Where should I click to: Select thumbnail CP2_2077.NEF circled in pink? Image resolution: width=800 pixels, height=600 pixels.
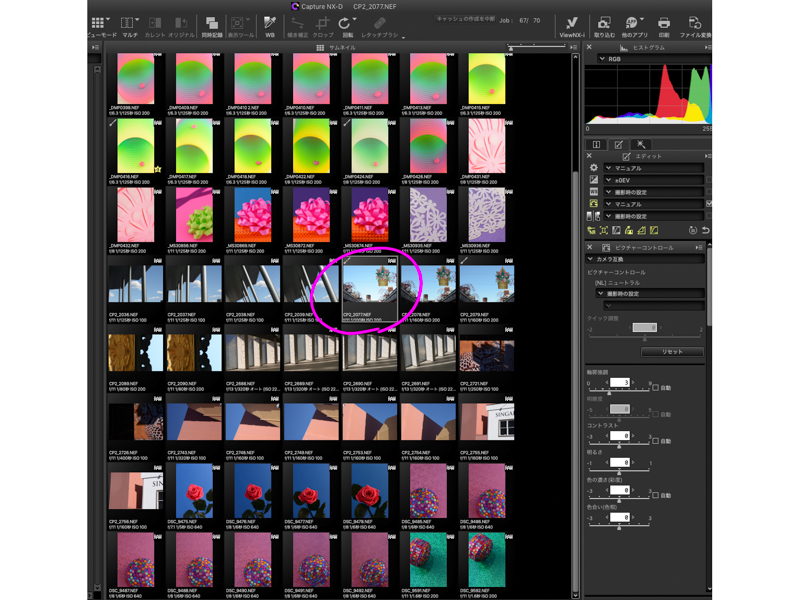click(369, 283)
